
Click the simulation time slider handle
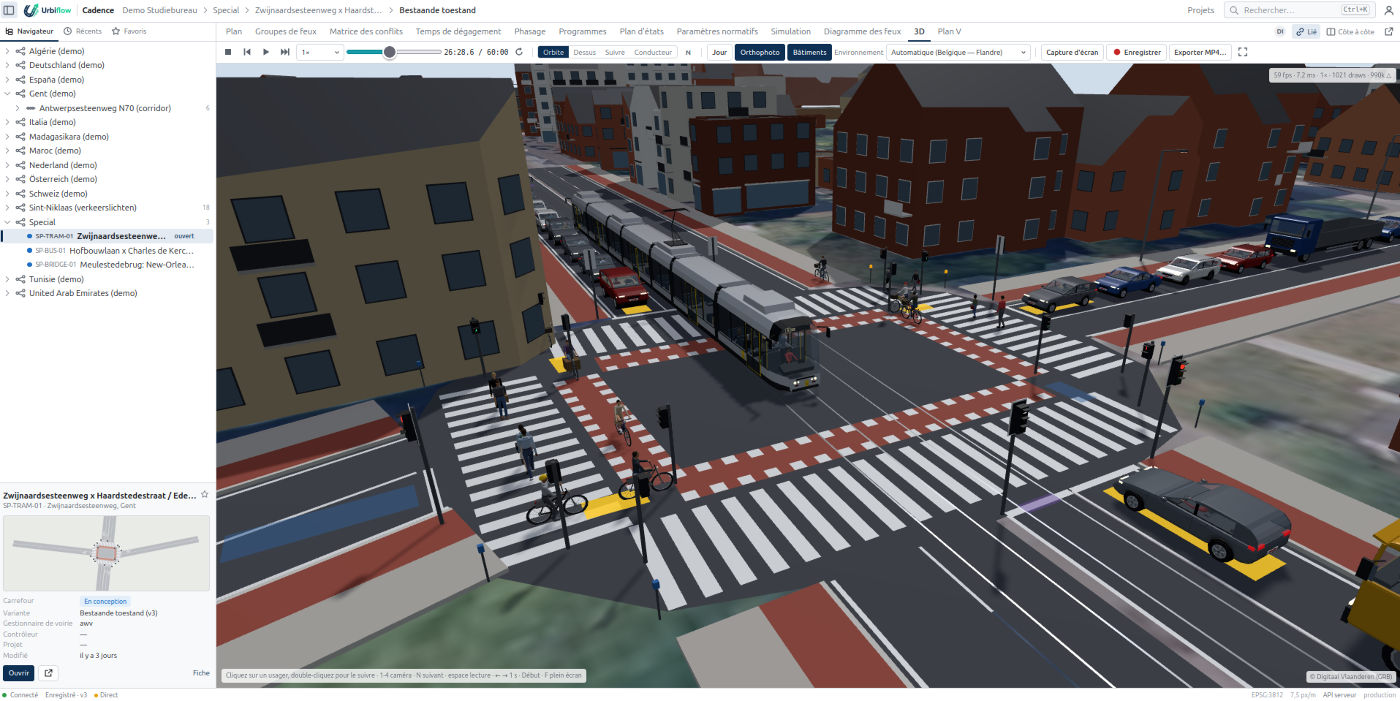pos(389,52)
